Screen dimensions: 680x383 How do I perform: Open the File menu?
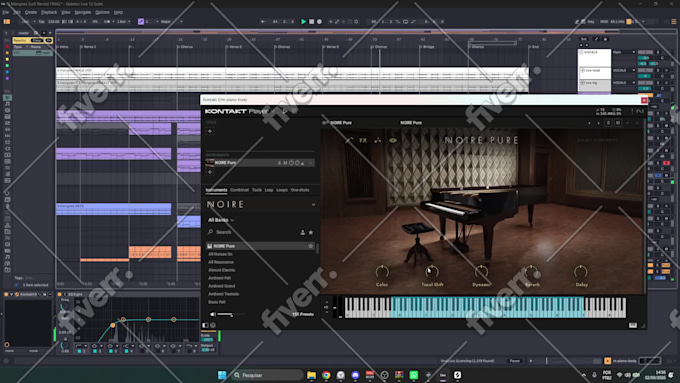tap(6, 12)
